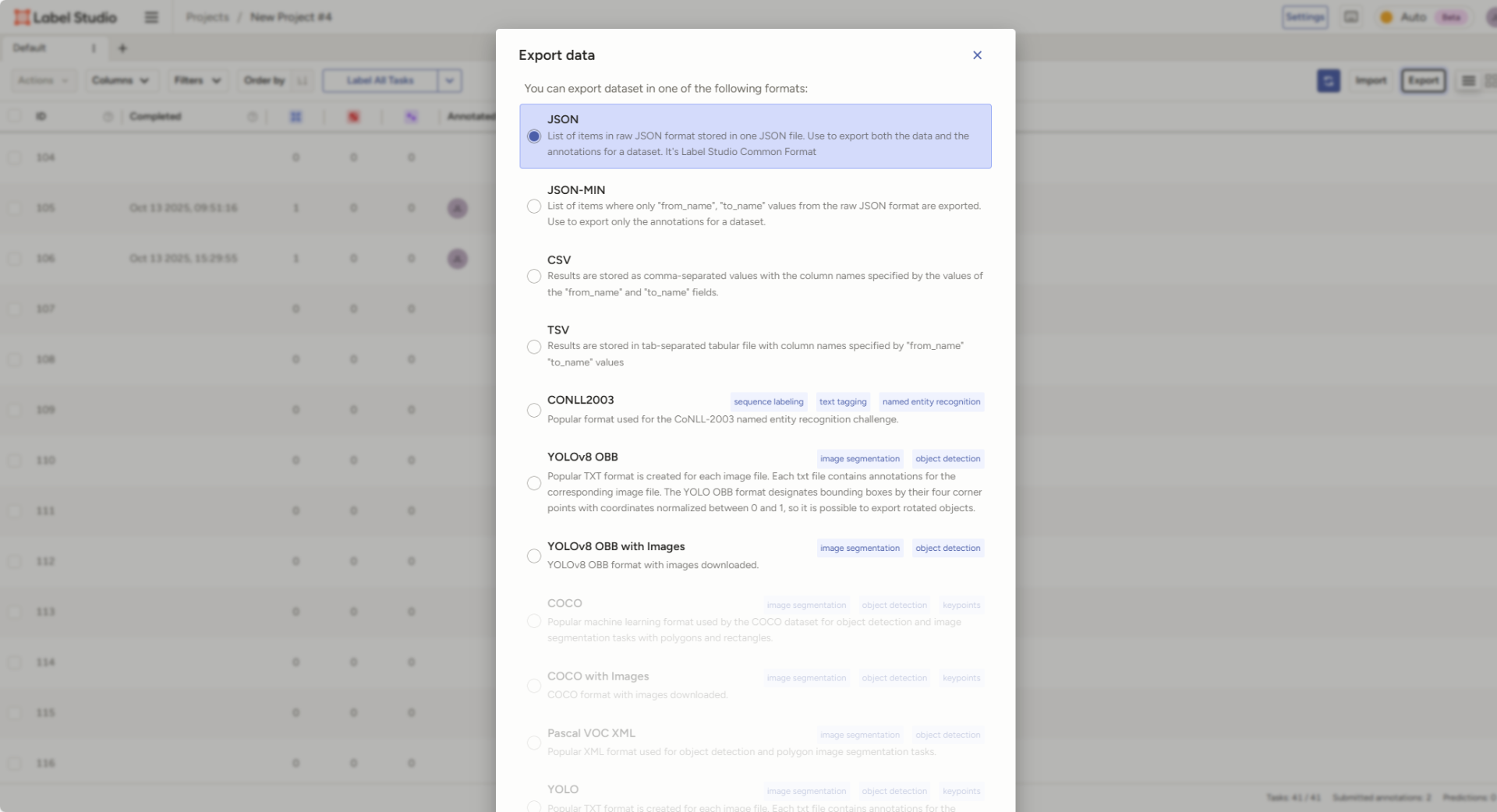Image resolution: width=1497 pixels, height=812 pixels.
Task: Click the icon next to Settings
Action: pos(1351,17)
